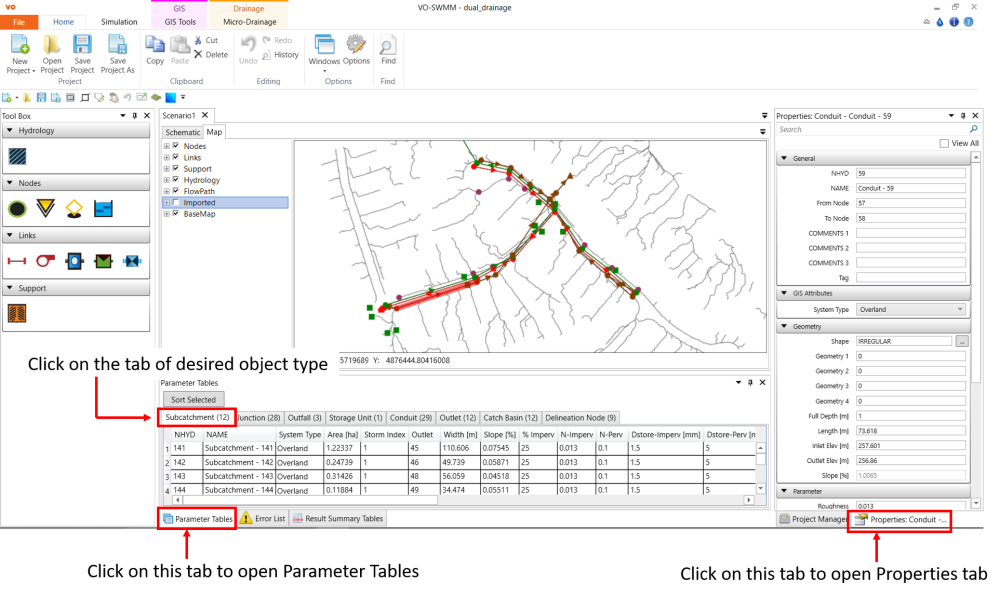This screenshot has width=1000, height=597.
Task: Select the outfall node triangle icon
Action: [46, 209]
